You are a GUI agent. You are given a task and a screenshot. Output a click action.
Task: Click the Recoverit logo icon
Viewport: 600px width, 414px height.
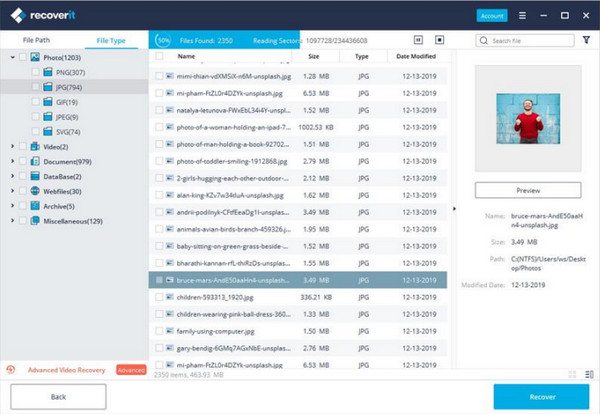18,16
